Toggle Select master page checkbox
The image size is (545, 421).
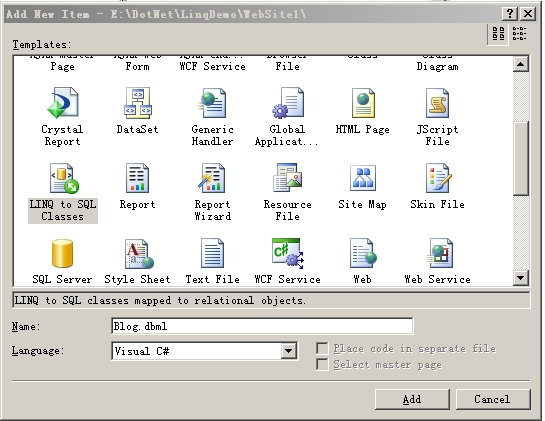[322, 364]
